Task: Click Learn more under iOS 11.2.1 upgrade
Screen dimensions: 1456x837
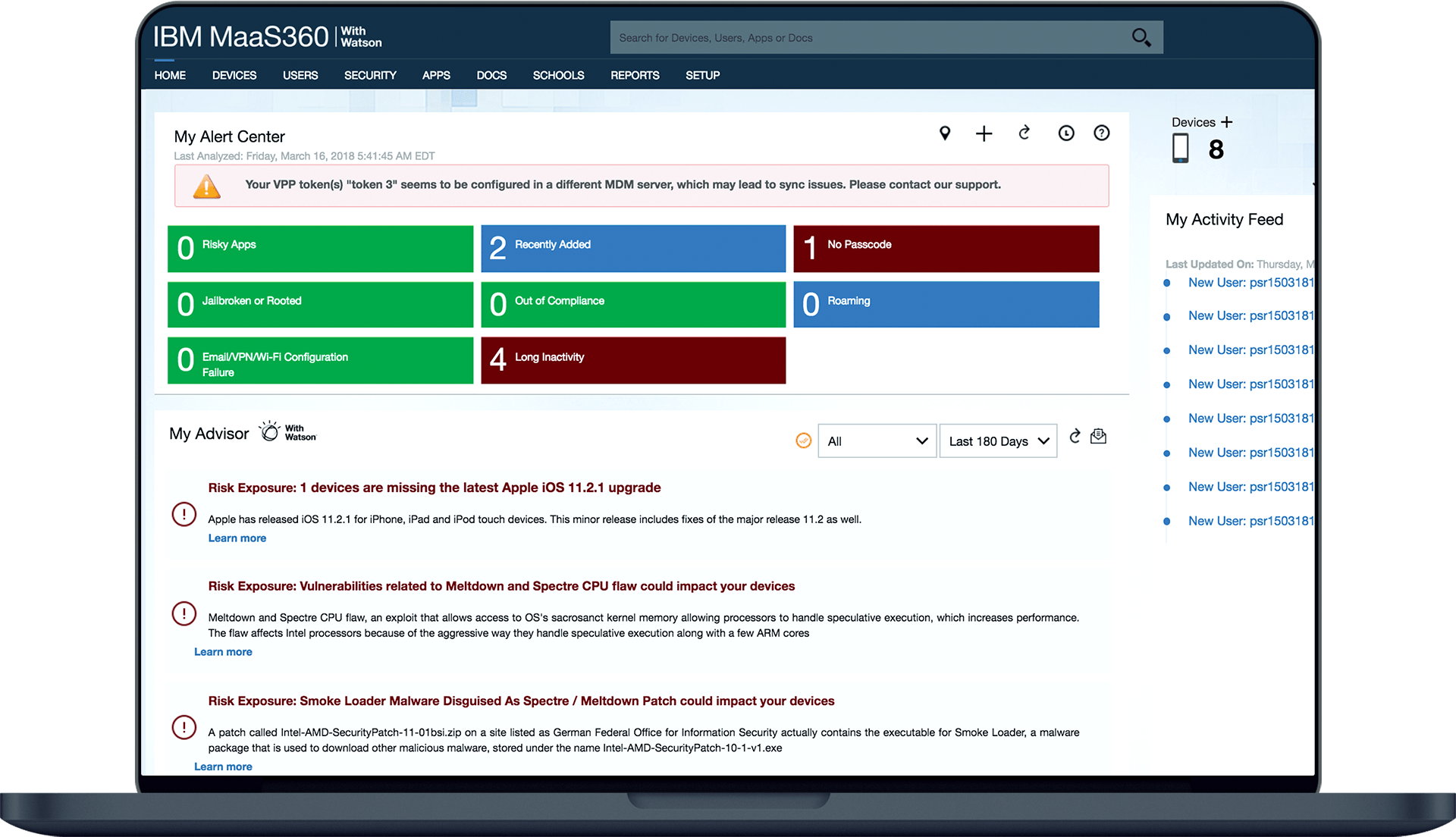Action: pos(237,538)
